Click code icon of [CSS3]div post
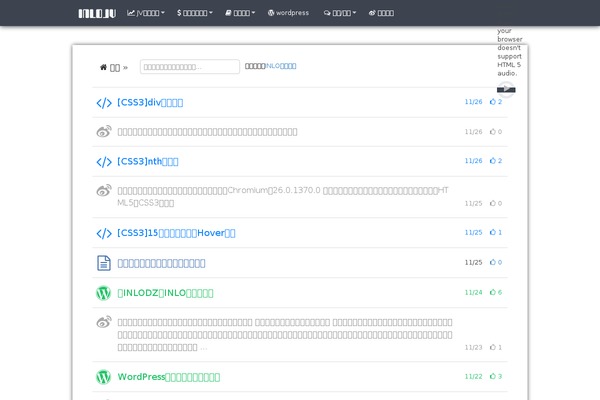This screenshot has width=600, height=400. [104, 103]
